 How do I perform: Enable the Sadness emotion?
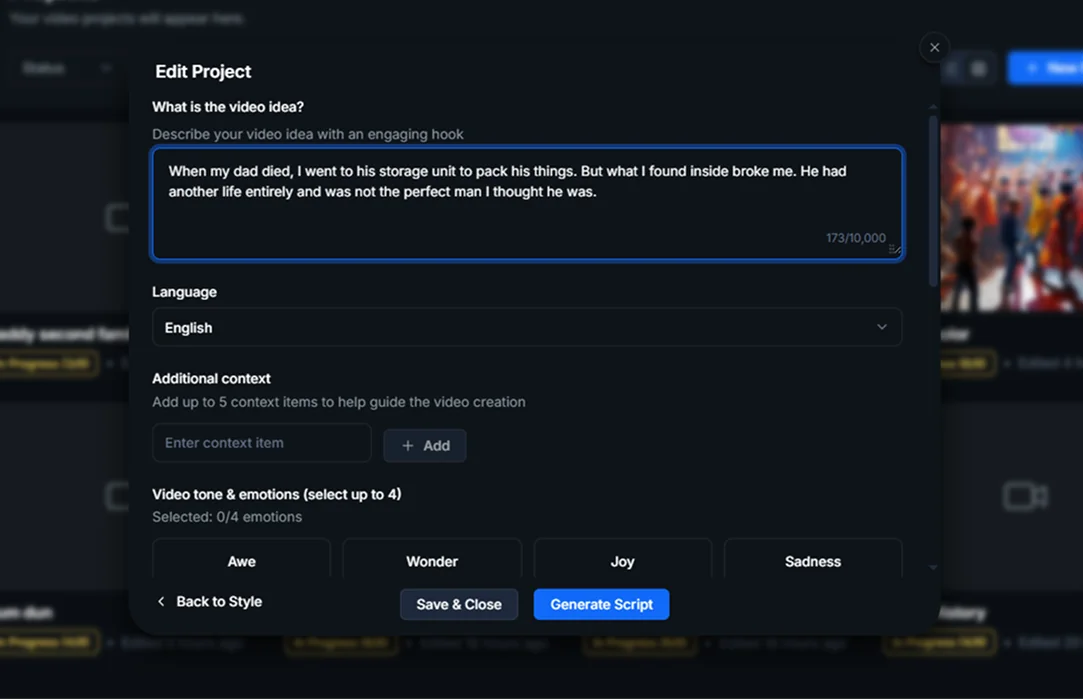click(813, 561)
